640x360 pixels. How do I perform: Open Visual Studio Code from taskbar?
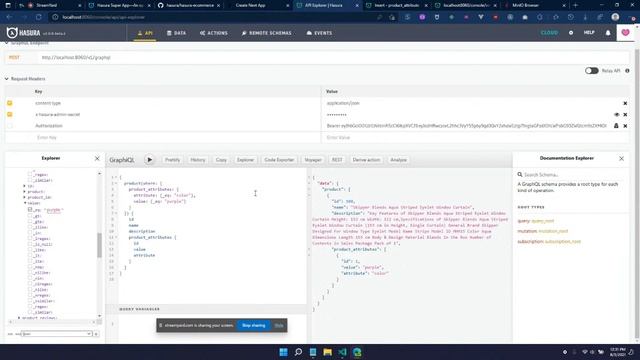pyautogui.click(x=342, y=352)
